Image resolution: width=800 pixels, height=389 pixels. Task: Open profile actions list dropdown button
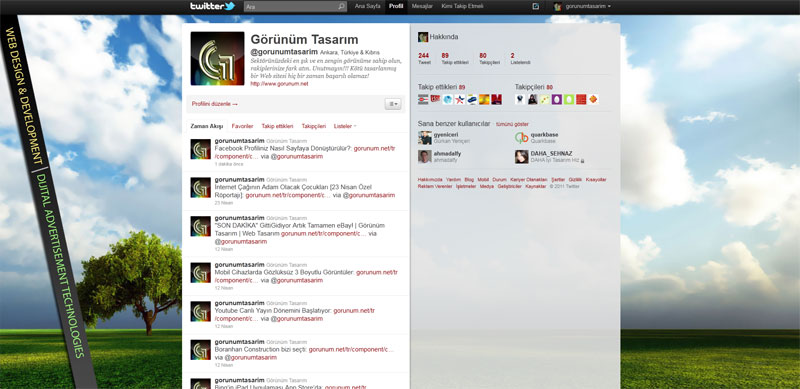pyautogui.click(x=393, y=104)
